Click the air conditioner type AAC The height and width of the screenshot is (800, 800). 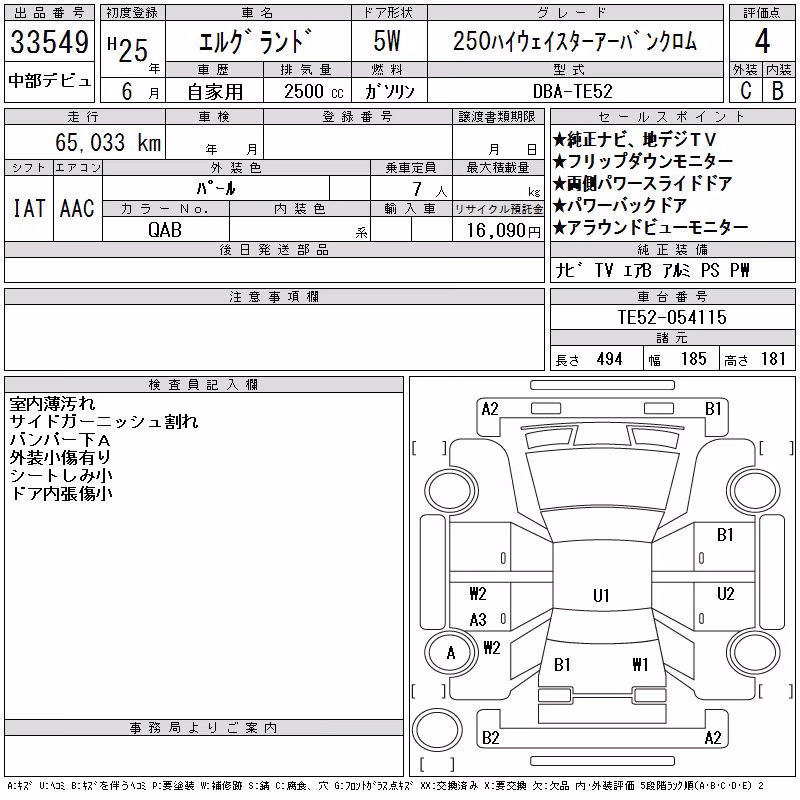pyautogui.click(x=78, y=208)
